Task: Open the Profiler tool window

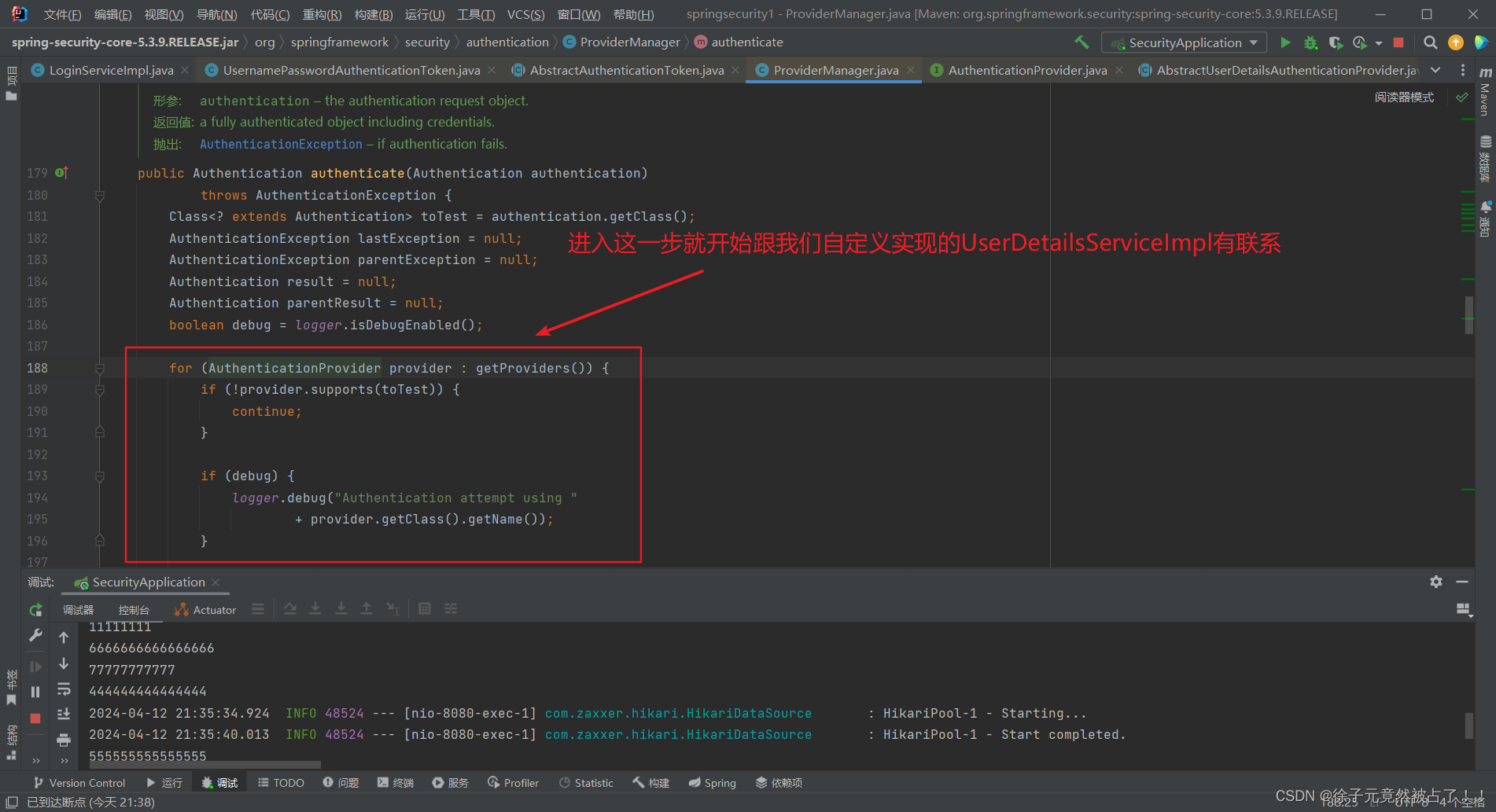Action: click(x=514, y=783)
